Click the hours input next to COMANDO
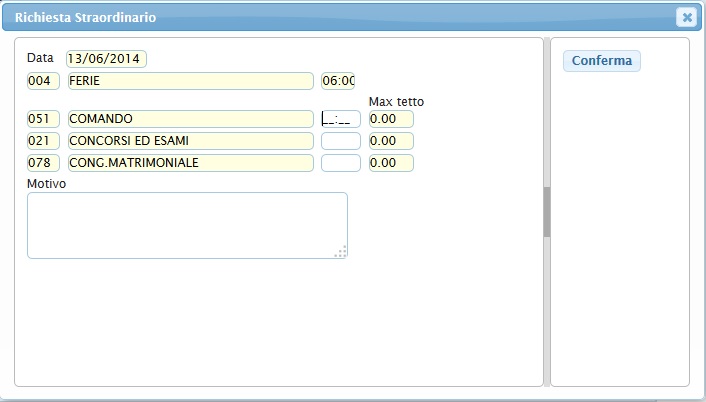This screenshot has width=706, height=402. click(x=340, y=119)
